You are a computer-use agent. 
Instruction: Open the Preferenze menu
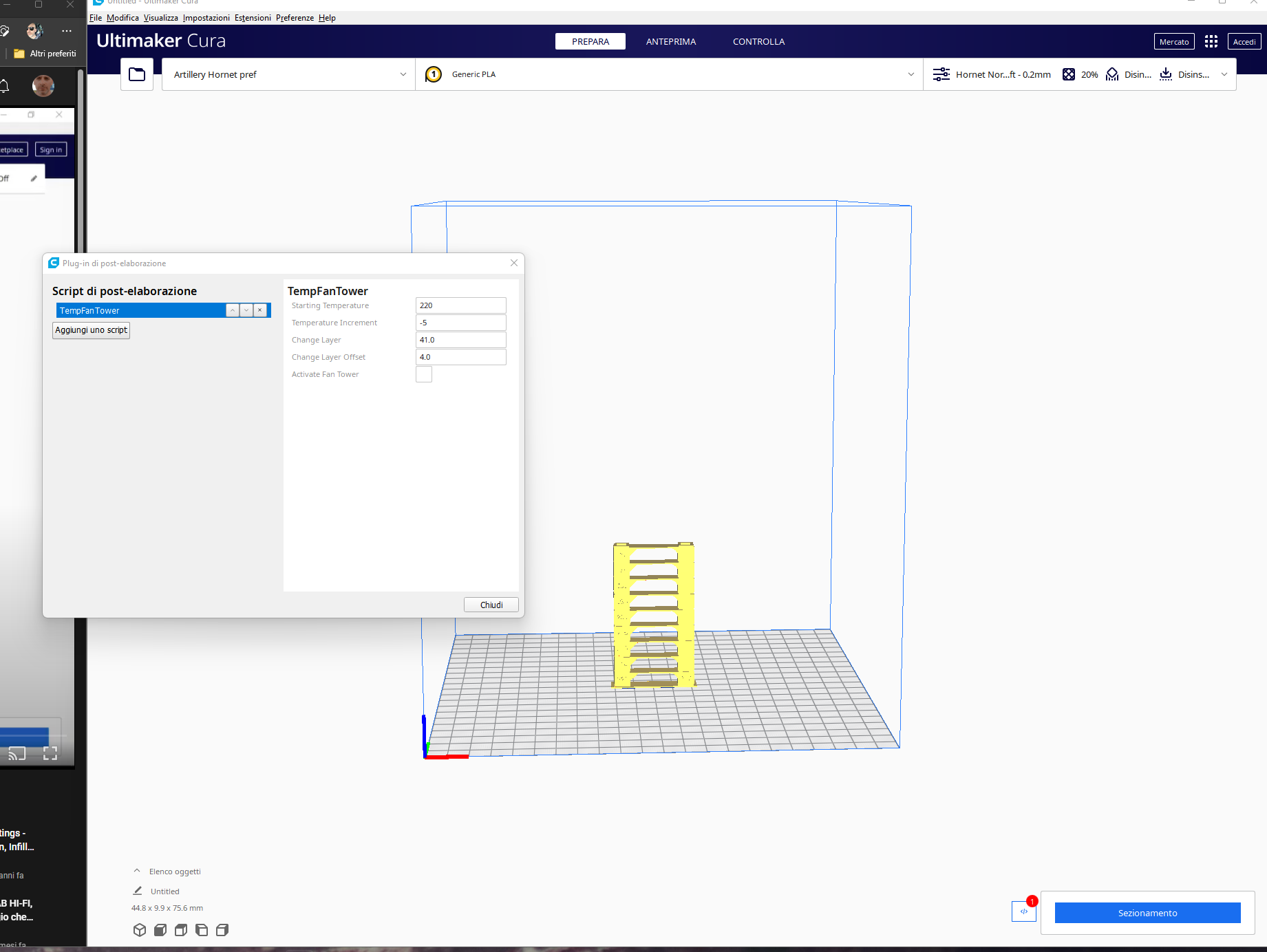(x=295, y=18)
